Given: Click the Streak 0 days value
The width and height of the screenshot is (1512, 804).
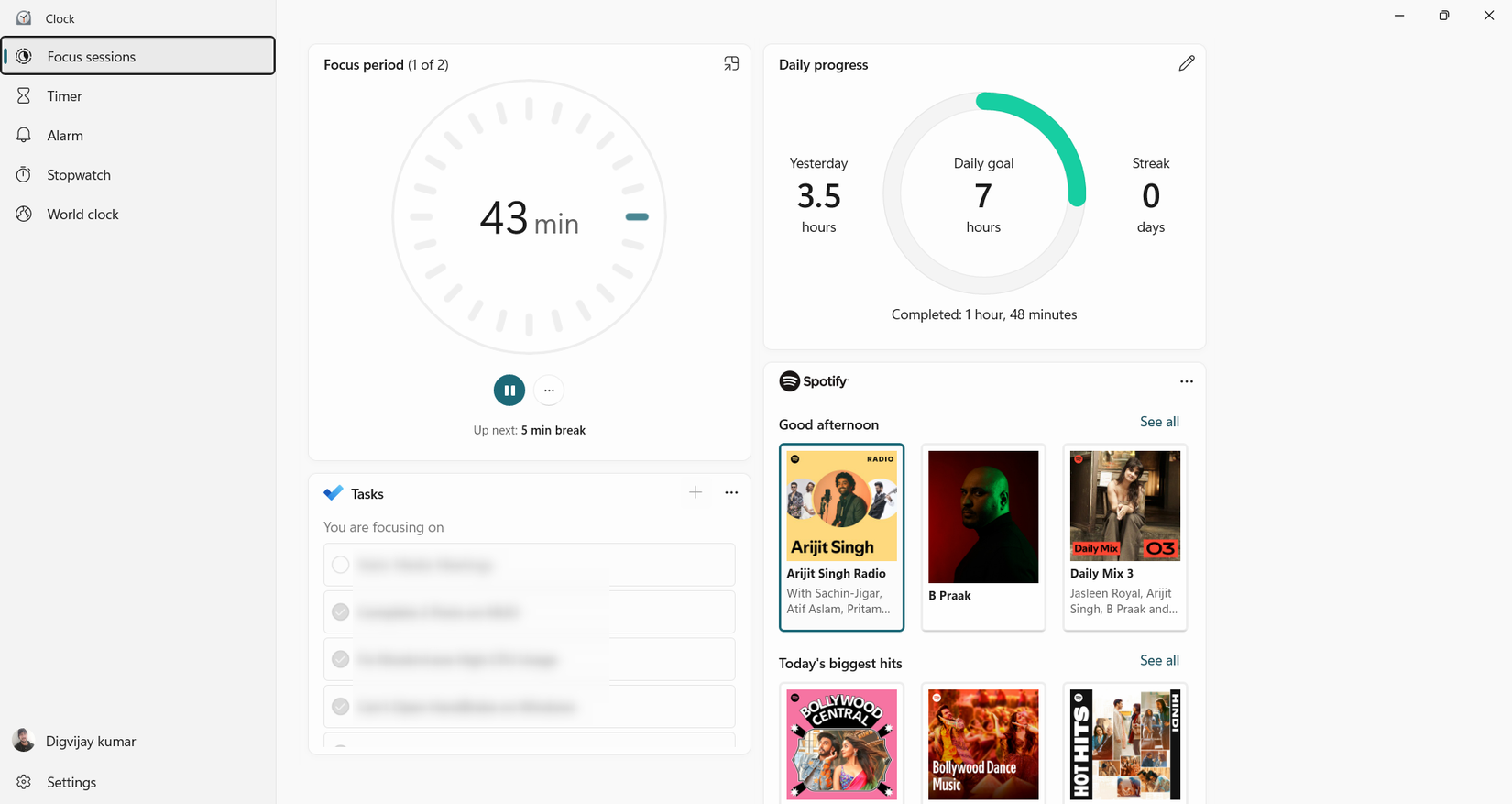Looking at the screenshot, I should tap(1151, 195).
